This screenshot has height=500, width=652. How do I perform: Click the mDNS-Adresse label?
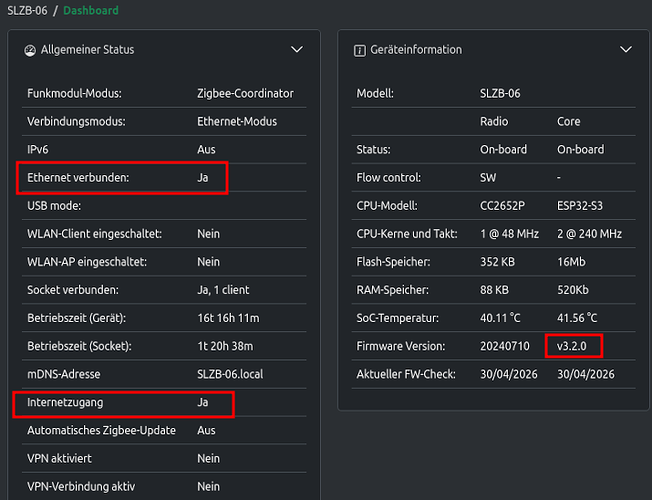[64, 374]
